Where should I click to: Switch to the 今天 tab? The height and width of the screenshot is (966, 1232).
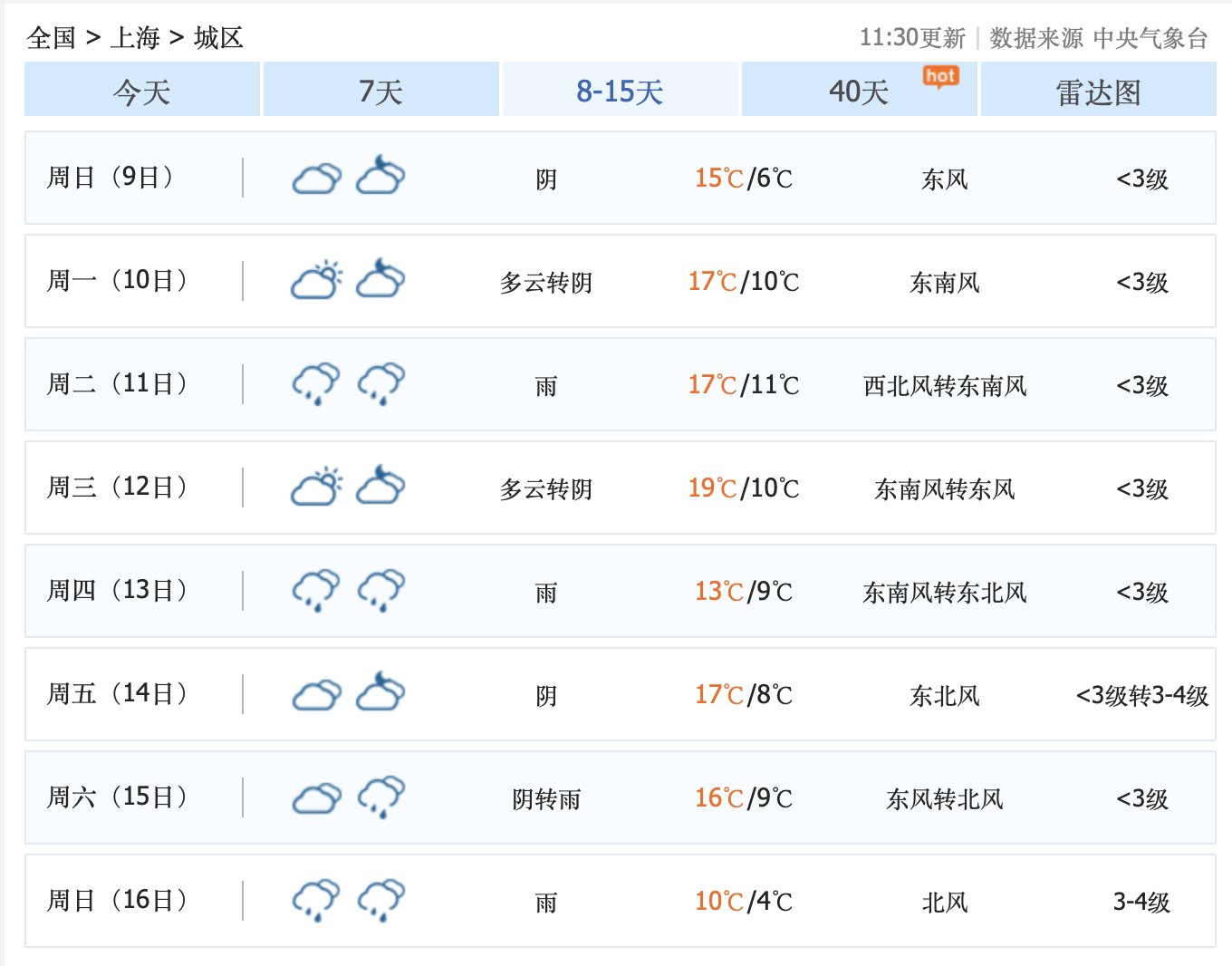(142, 91)
